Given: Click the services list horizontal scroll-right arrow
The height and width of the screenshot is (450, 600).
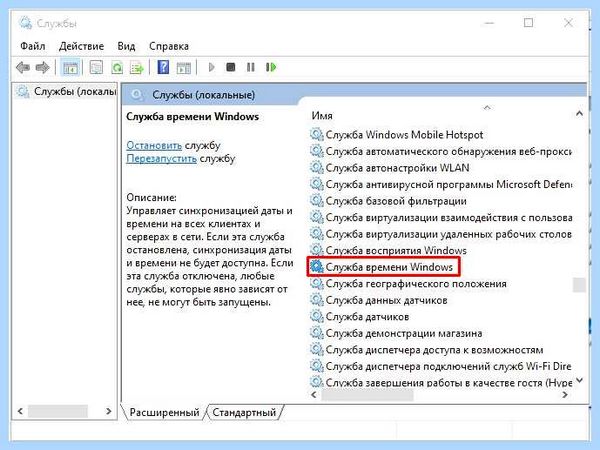Looking at the screenshot, I should (565, 395).
